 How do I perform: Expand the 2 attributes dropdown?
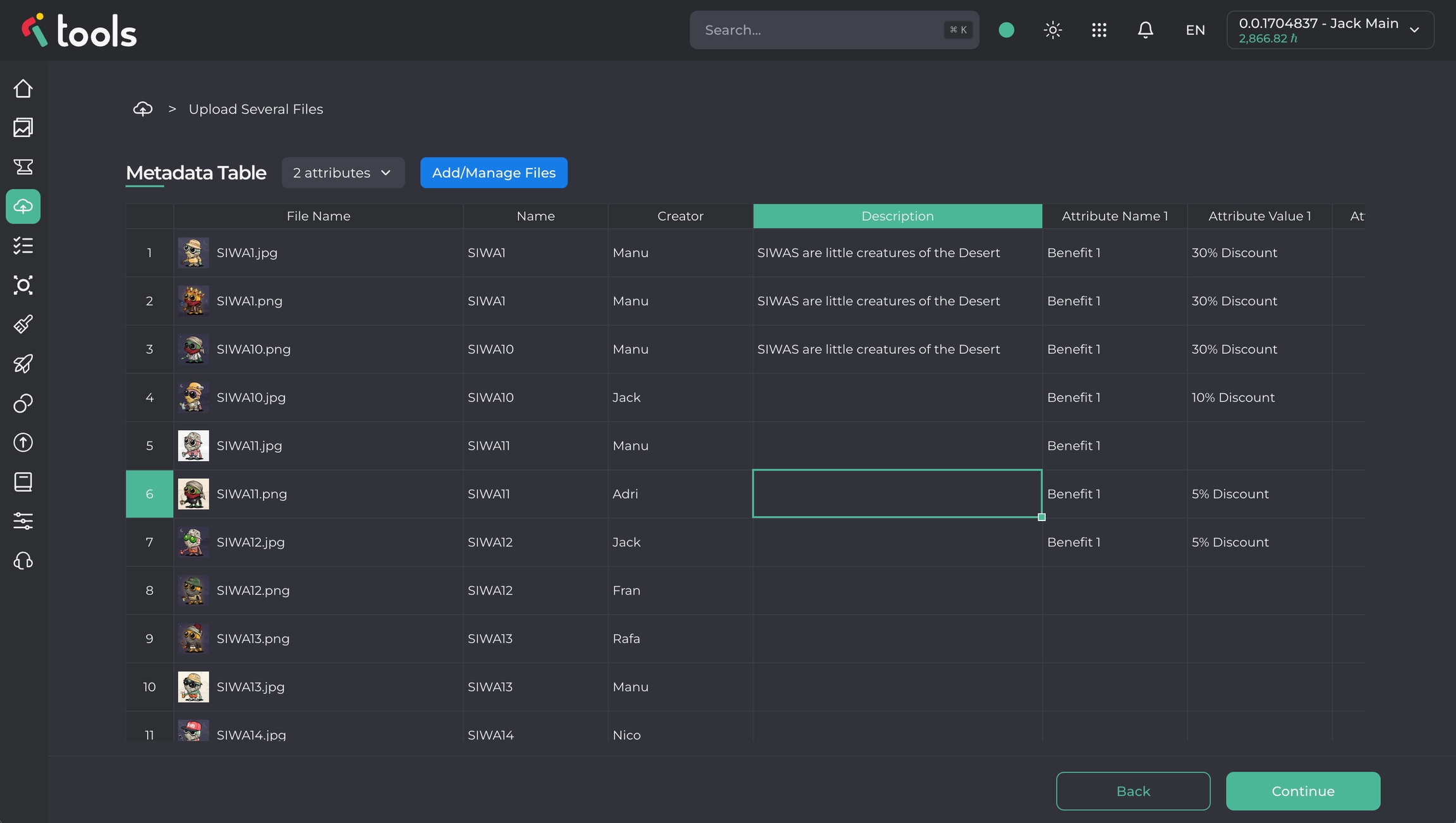(x=343, y=172)
